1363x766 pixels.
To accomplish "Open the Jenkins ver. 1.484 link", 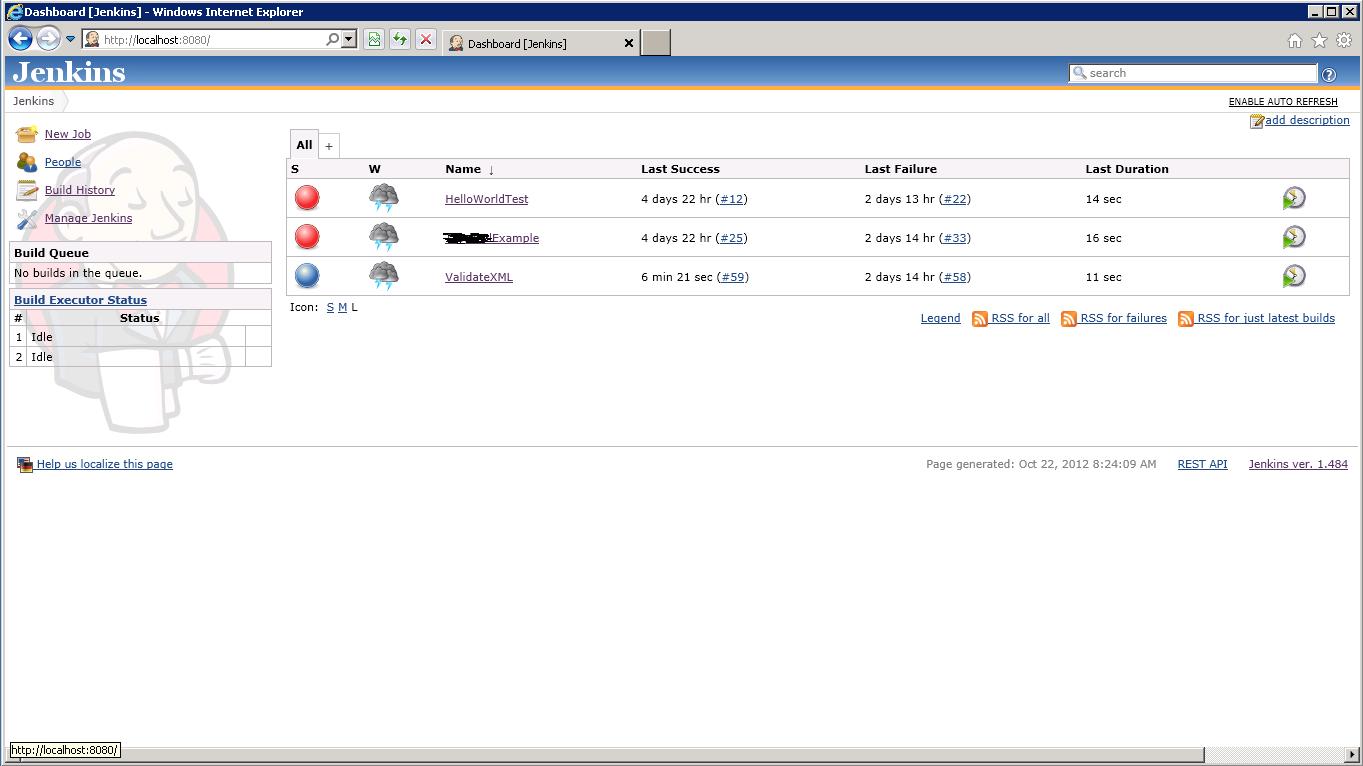I will [1298, 464].
